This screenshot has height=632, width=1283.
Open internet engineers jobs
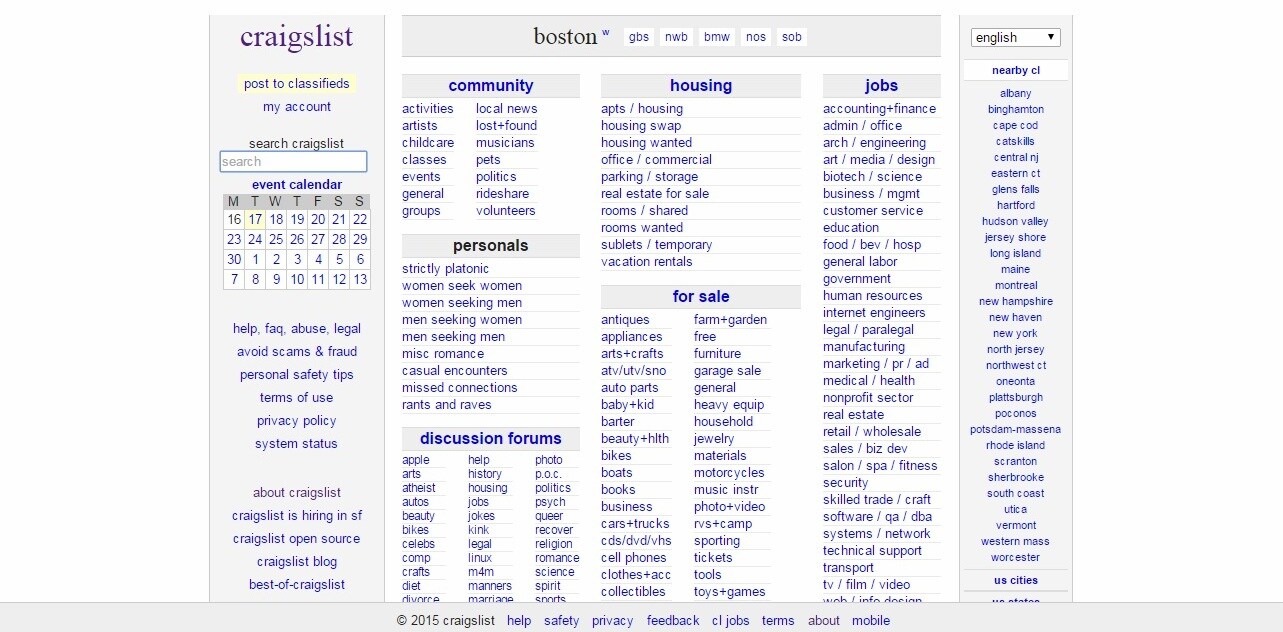(874, 313)
